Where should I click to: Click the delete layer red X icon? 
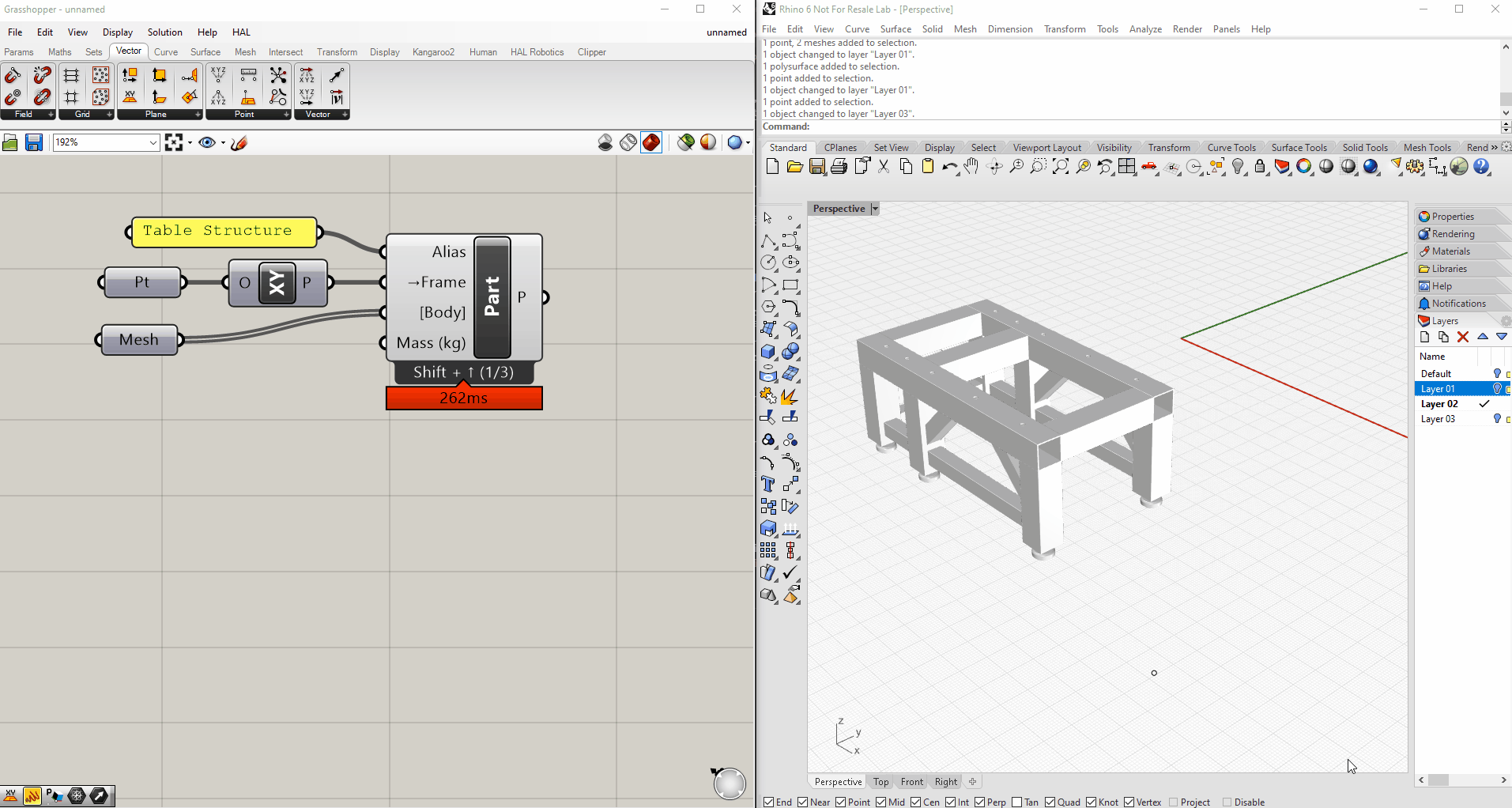[x=1463, y=337]
